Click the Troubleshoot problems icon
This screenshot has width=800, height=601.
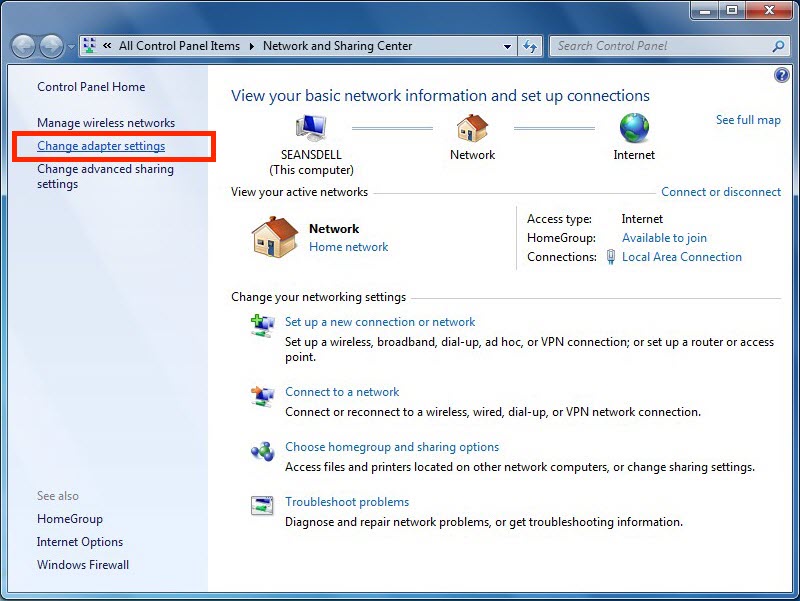click(262, 505)
